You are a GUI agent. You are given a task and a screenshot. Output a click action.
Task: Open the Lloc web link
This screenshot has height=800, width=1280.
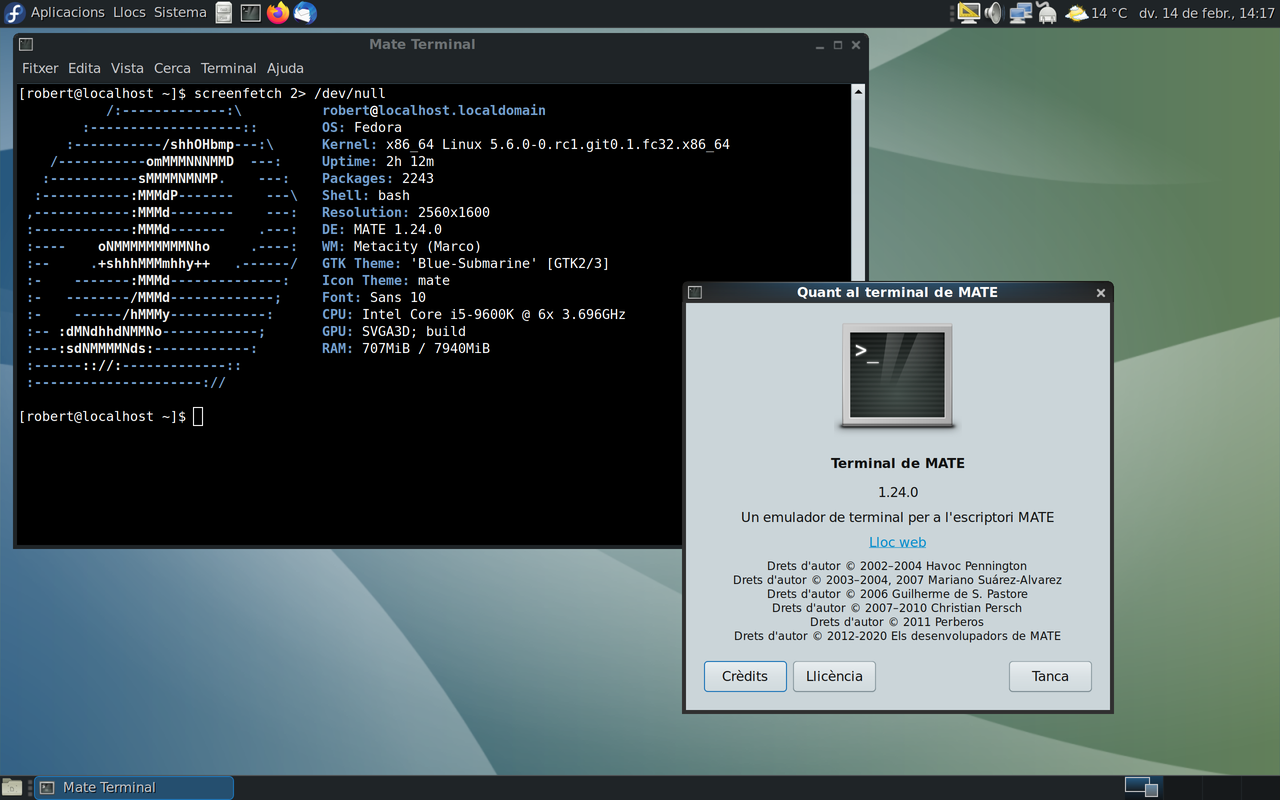point(897,542)
